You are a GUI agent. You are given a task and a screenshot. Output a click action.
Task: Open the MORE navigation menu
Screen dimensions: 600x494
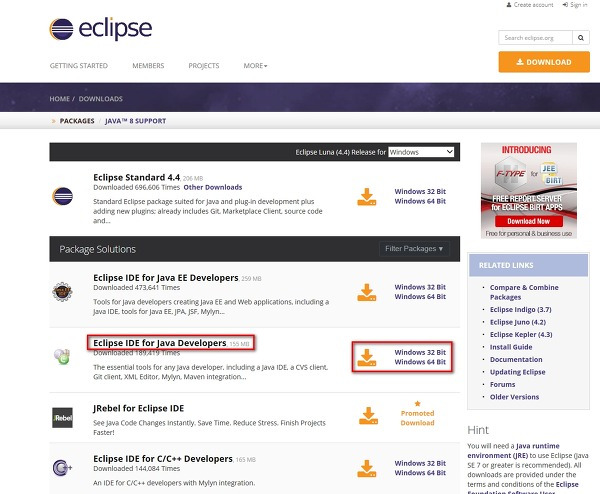point(255,66)
